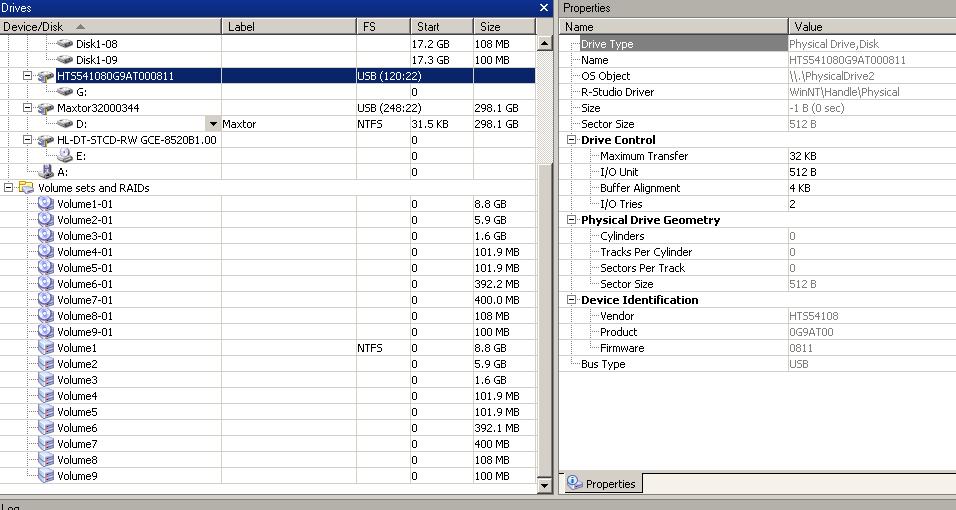Click the HL-DT-STCD-RW optical drive icon

pyautogui.click(x=46, y=140)
